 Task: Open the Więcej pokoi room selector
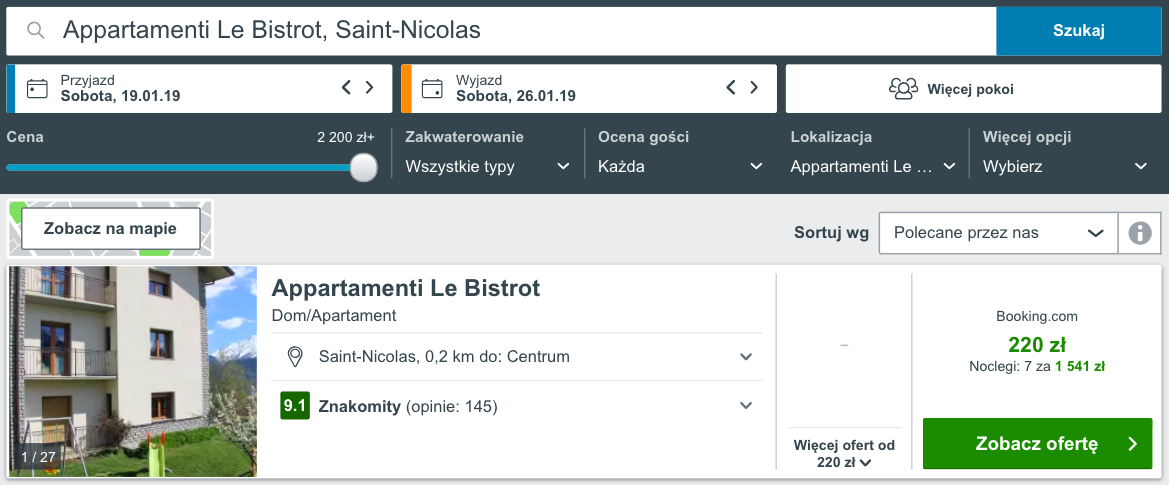[950, 89]
